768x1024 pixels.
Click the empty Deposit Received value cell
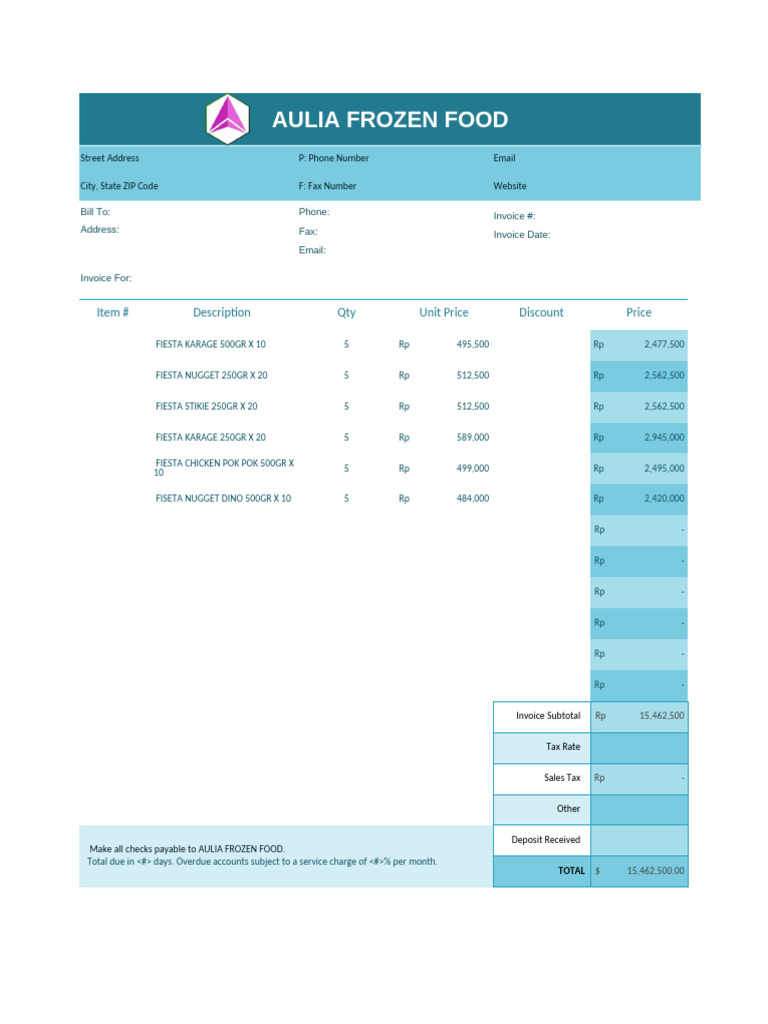pos(639,840)
